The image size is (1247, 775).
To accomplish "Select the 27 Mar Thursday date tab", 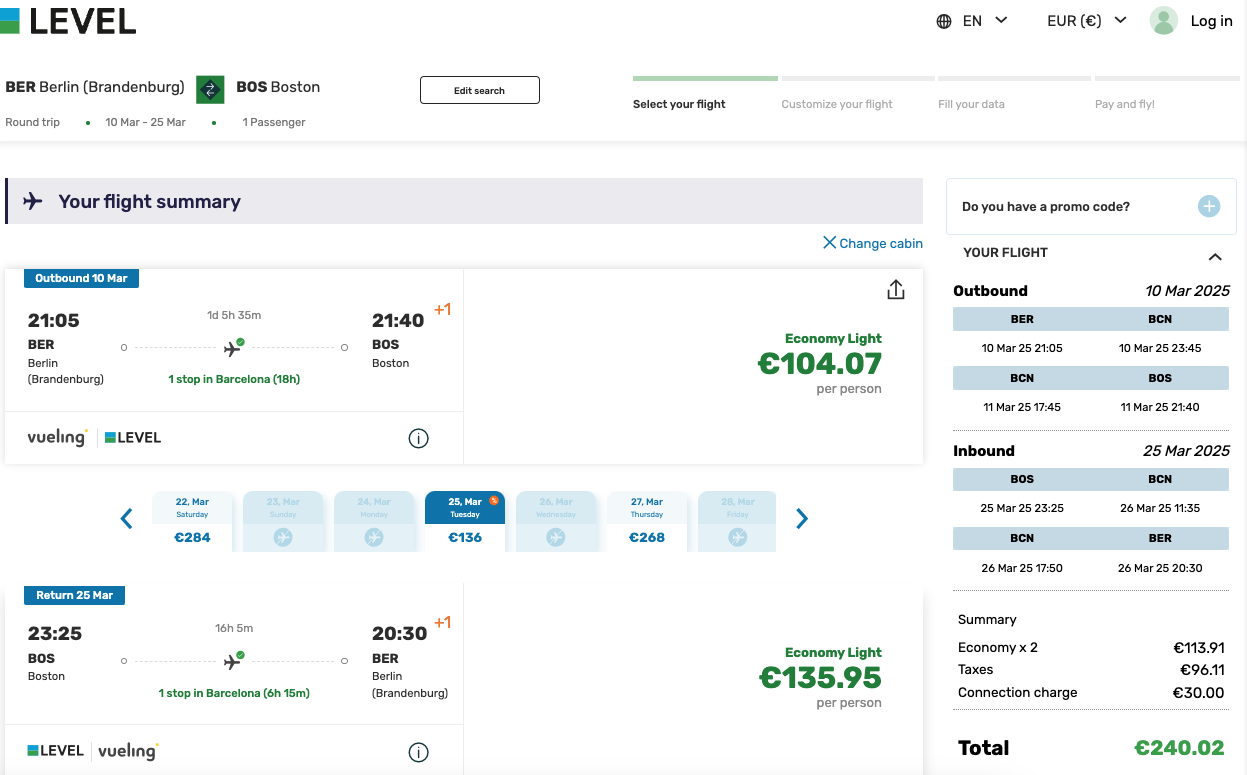I will 647,522.
